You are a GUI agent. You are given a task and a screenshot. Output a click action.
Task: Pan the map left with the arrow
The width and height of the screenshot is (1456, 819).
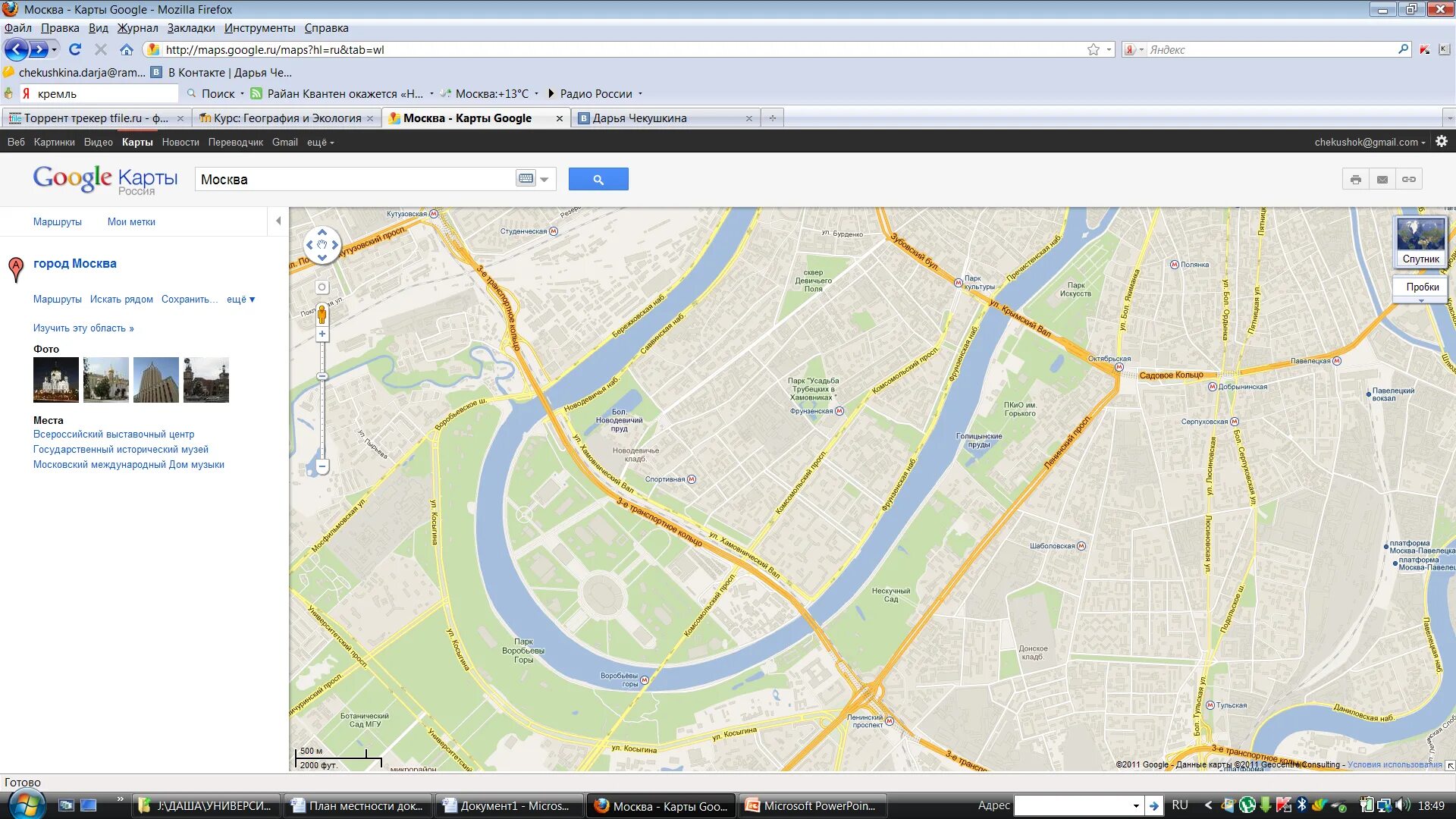309,245
